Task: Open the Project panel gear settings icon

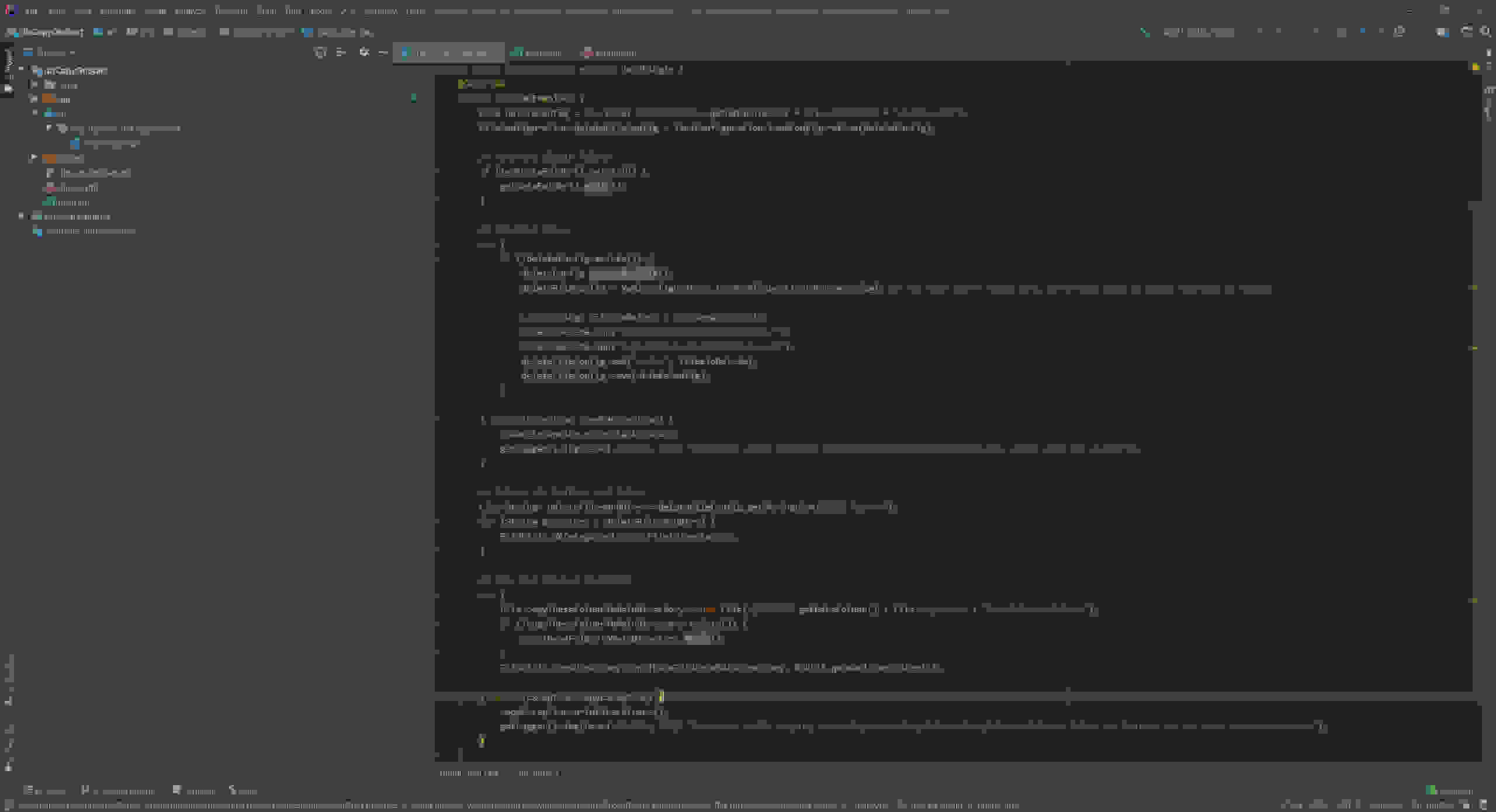Action: point(364,53)
